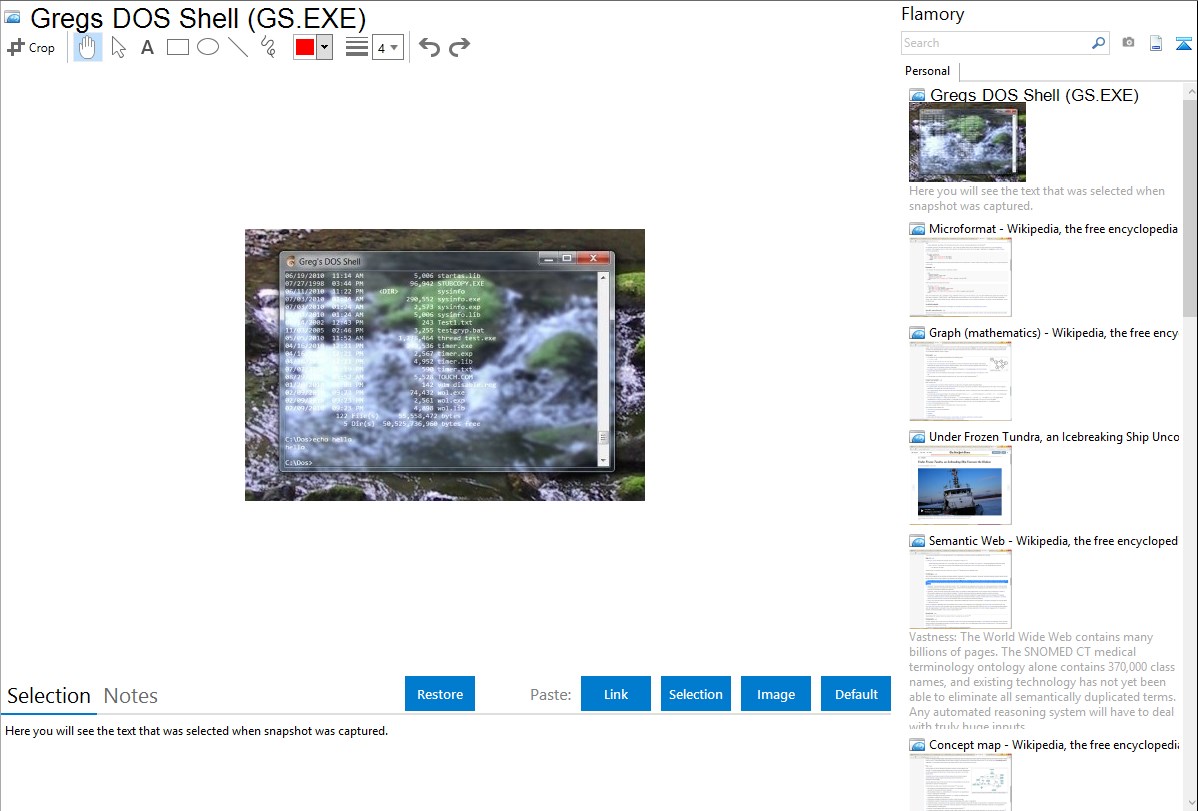Viewport: 1198px width, 811px height.
Task: Click the Paste Image button
Action: click(776, 694)
